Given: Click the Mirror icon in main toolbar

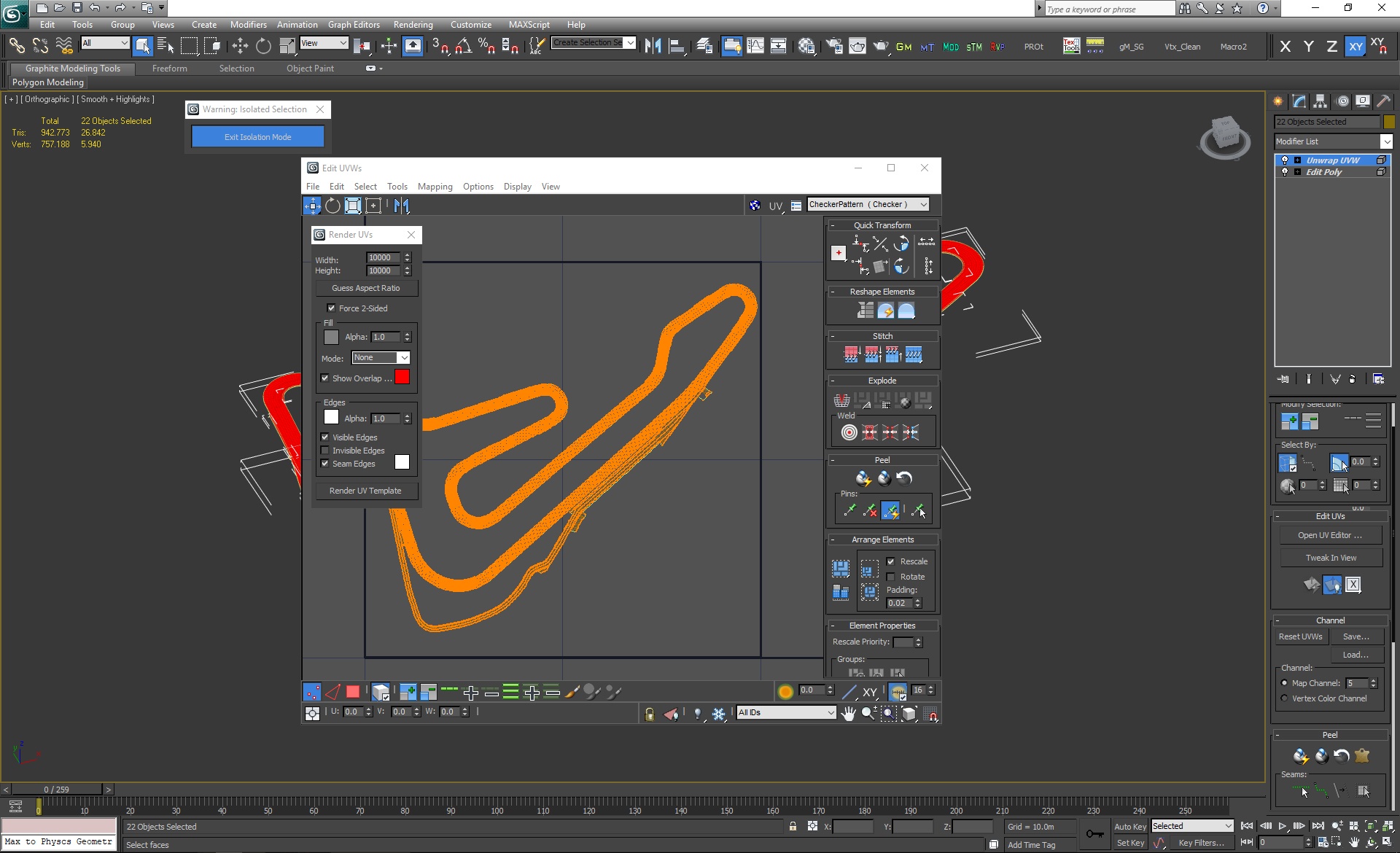Looking at the screenshot, I should click(653, 46).
